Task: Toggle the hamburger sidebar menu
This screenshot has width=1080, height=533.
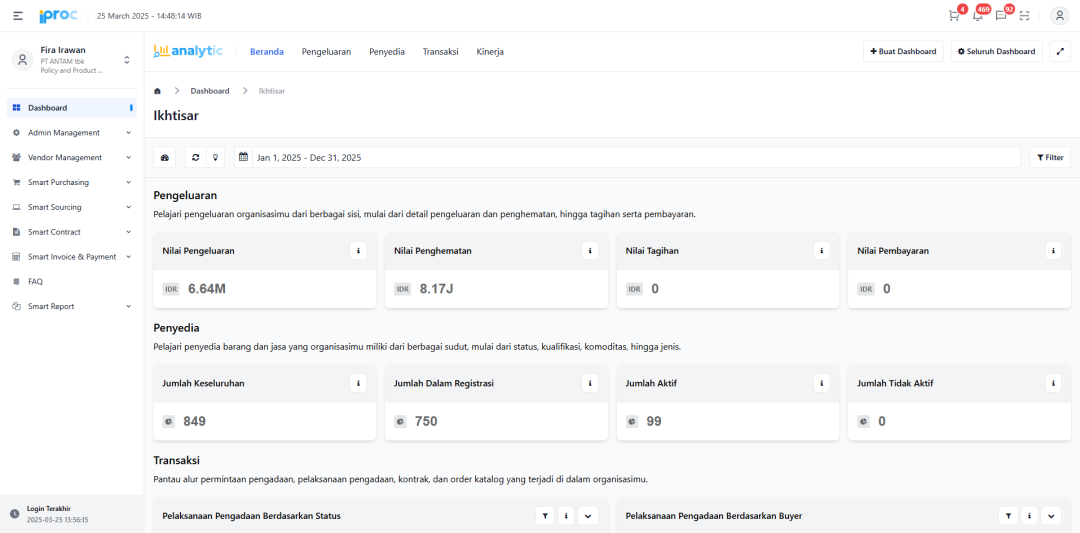Action: point(18,16)
